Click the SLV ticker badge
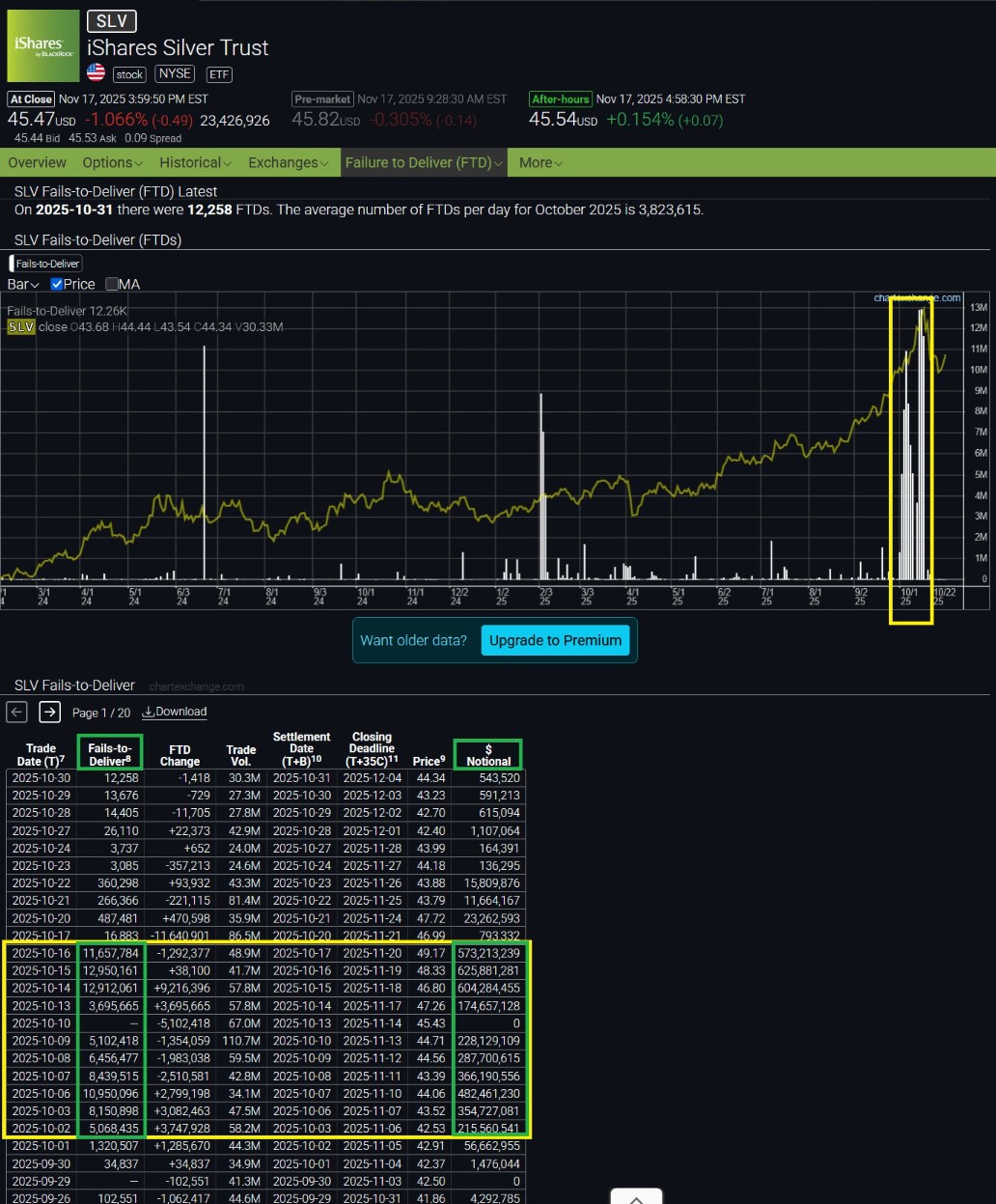Screen dimensions: 996x1204 [112, 21]
